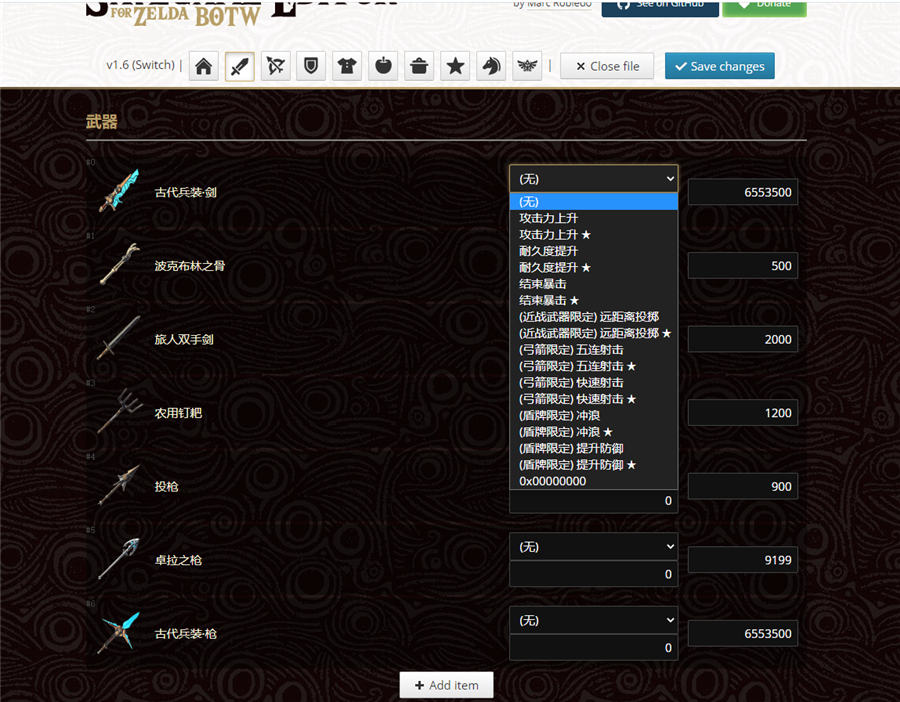900x702 pixels.
Task: Select (盾牌限定) 冲浪 without star
Action: pyautogui.click(x=593, y=416)
